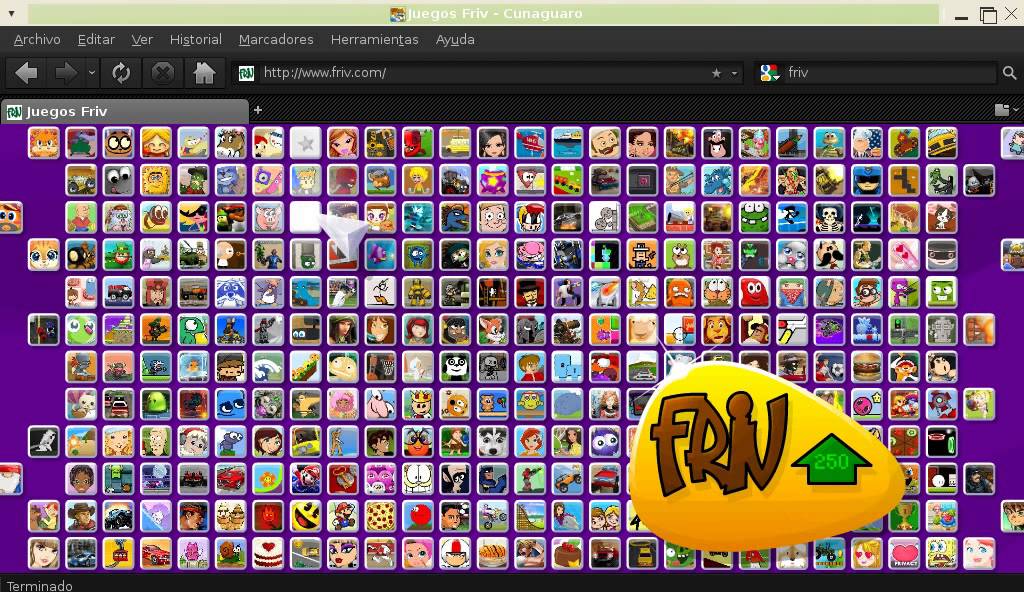The width and height of the screenshot is (1024, 592).
Task: Open the red ball game icon
Action: [x=417, y=516]
